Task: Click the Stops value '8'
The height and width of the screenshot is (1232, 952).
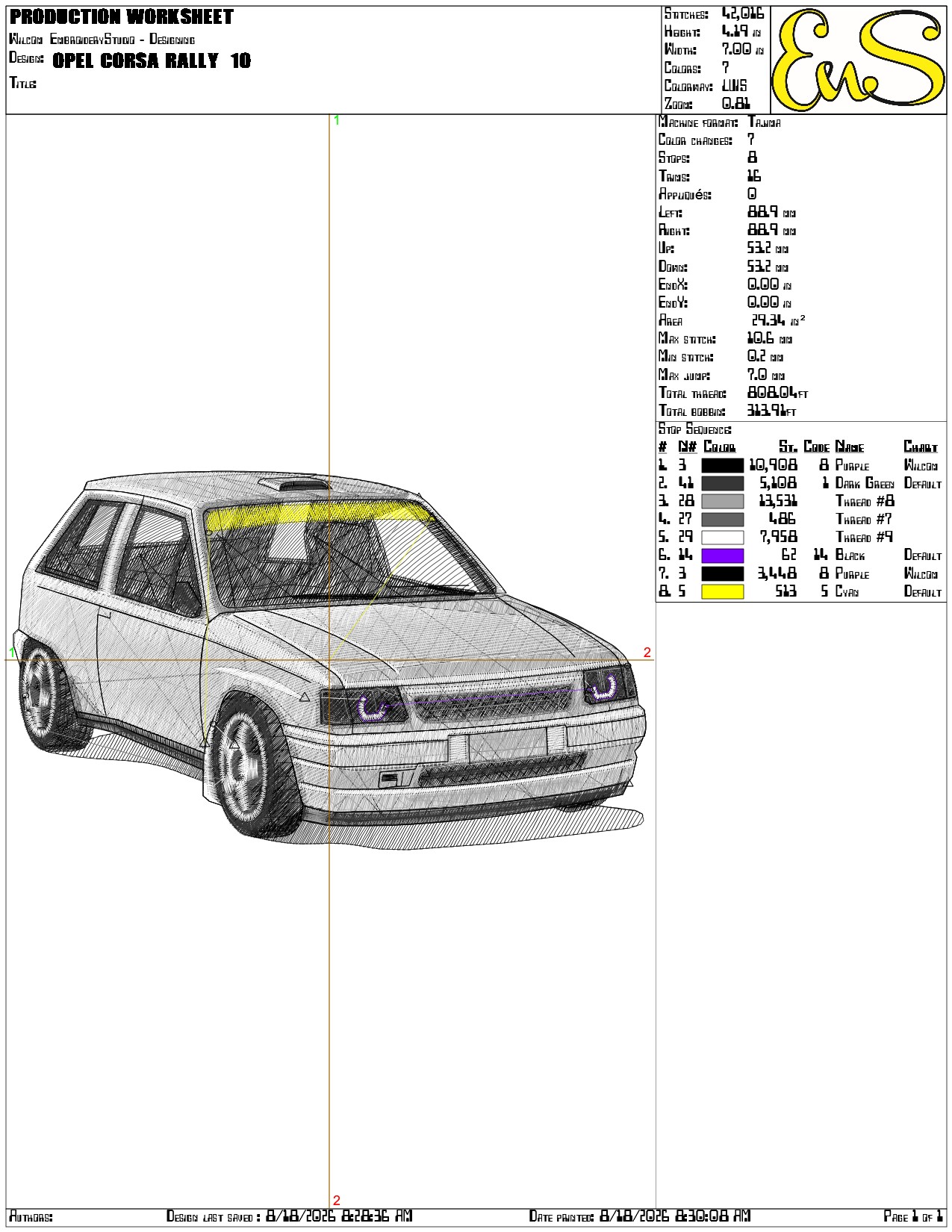Action: [x=752, y=158]
